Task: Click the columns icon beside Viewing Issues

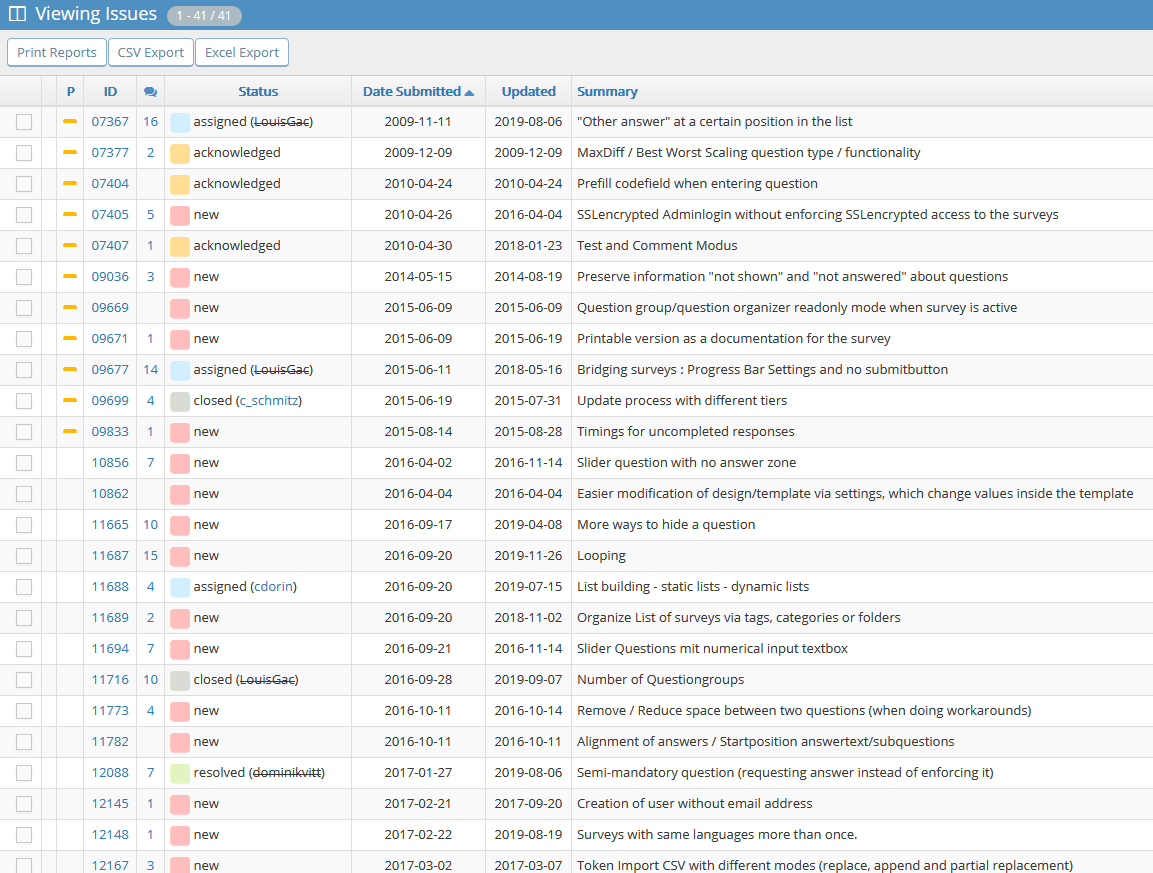Action: (x=17, y=14)
